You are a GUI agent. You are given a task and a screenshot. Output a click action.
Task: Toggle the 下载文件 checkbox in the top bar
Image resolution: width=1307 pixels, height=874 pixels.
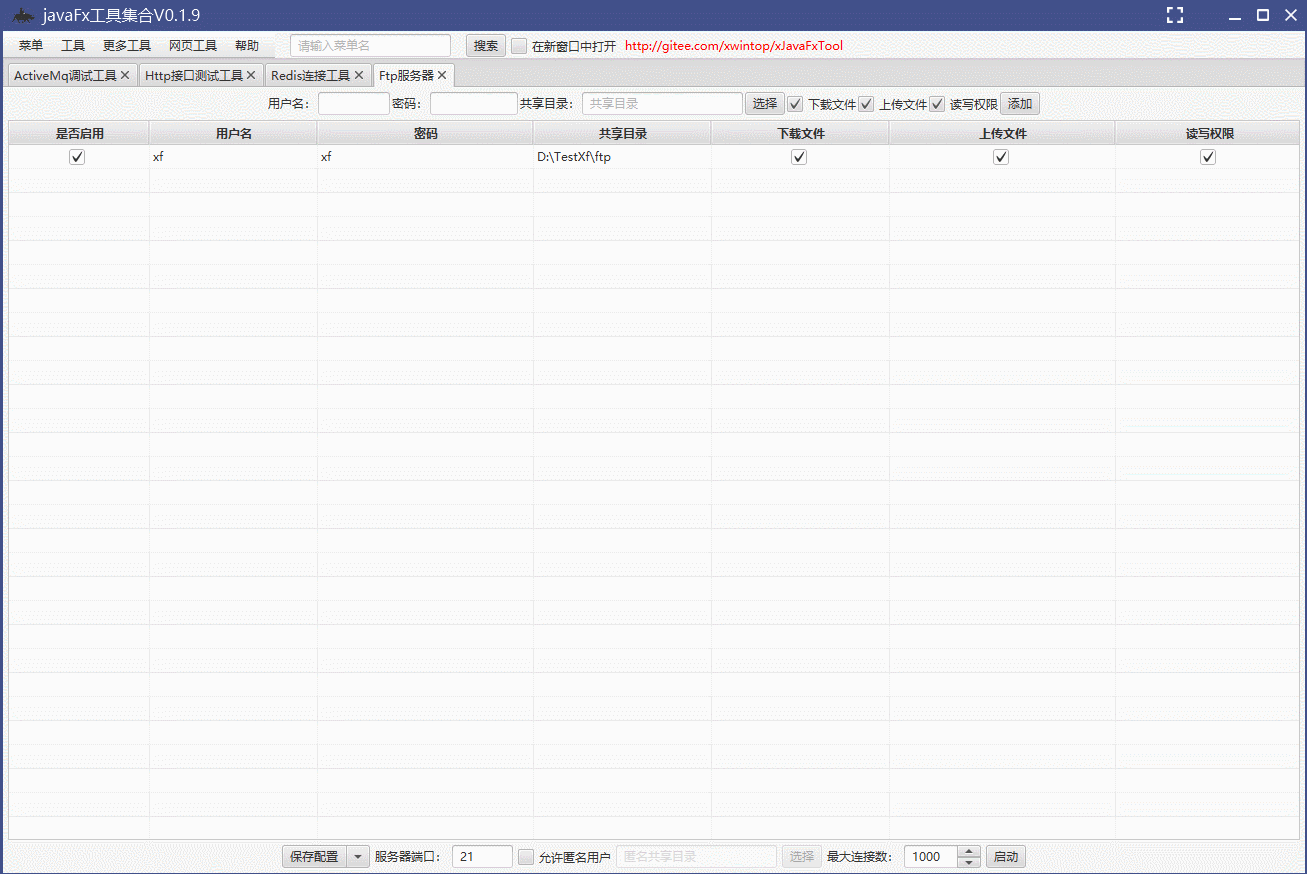[795, 103]
